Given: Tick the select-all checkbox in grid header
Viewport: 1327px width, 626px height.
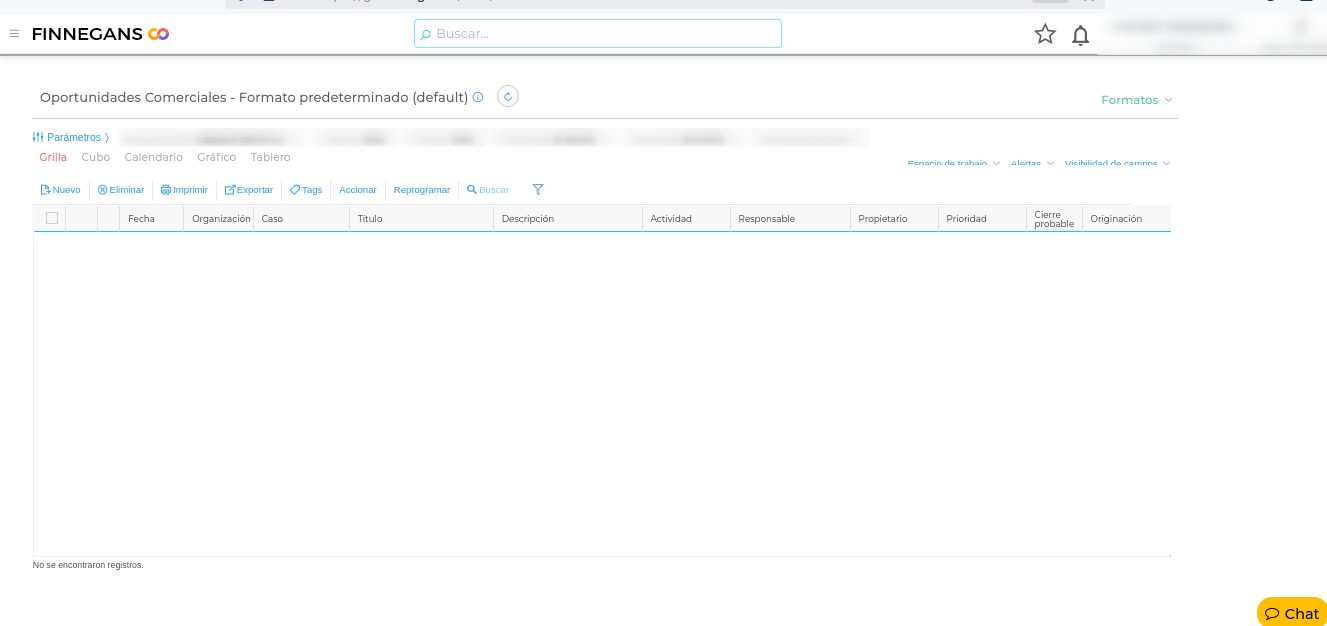Looking at the screenshot, I should (52, 218).
